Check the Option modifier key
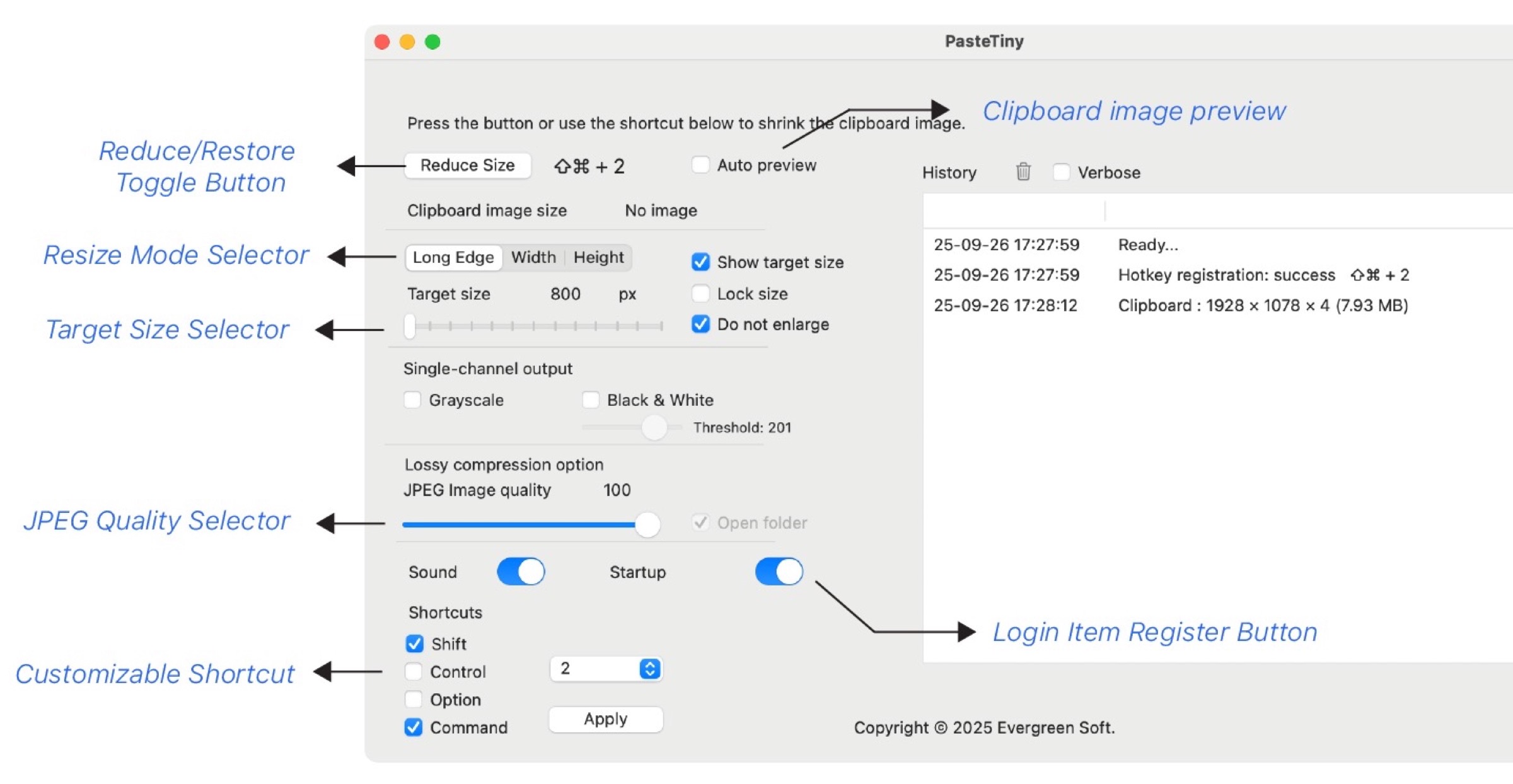This screenshot has width=1513, height=784. coord(414,700)
